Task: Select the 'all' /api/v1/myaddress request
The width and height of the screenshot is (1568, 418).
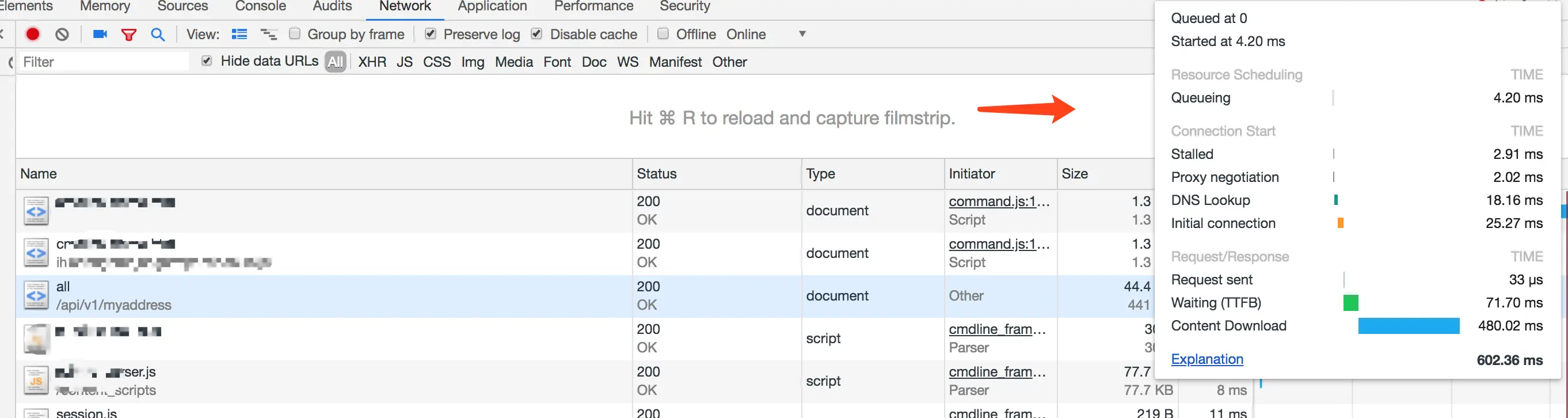Action: 325,296
